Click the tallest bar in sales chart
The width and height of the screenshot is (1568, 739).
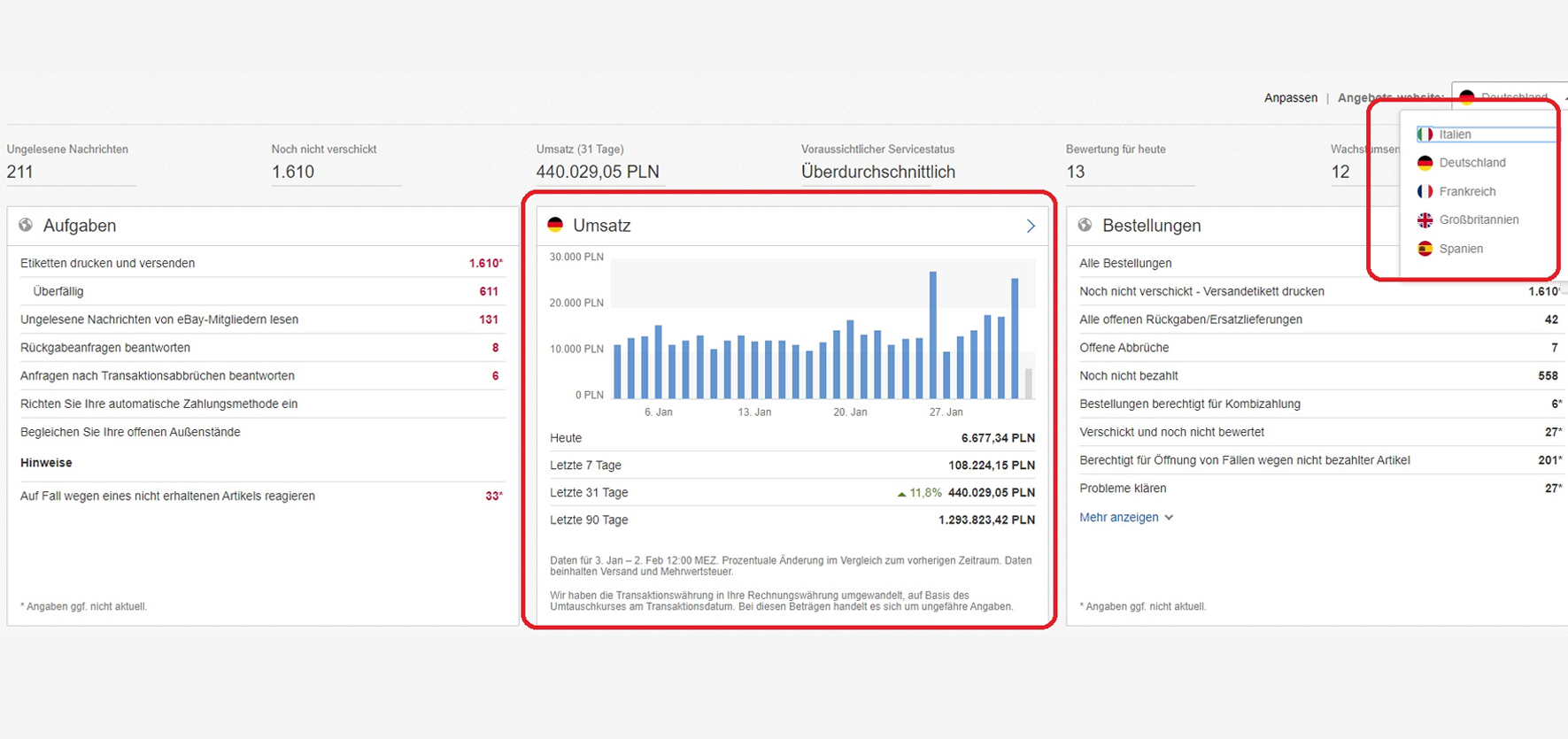click(932, 335)
